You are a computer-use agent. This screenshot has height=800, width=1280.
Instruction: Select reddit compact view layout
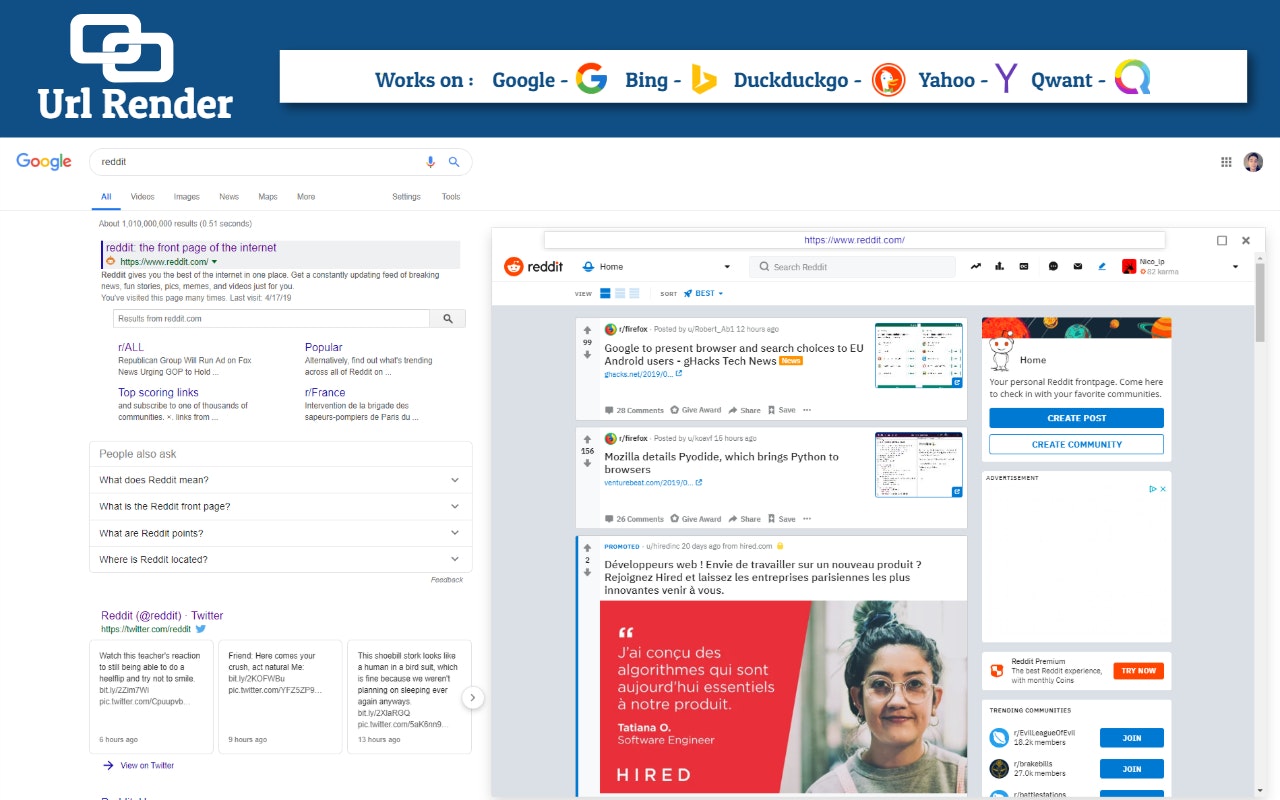coord(634,294)
